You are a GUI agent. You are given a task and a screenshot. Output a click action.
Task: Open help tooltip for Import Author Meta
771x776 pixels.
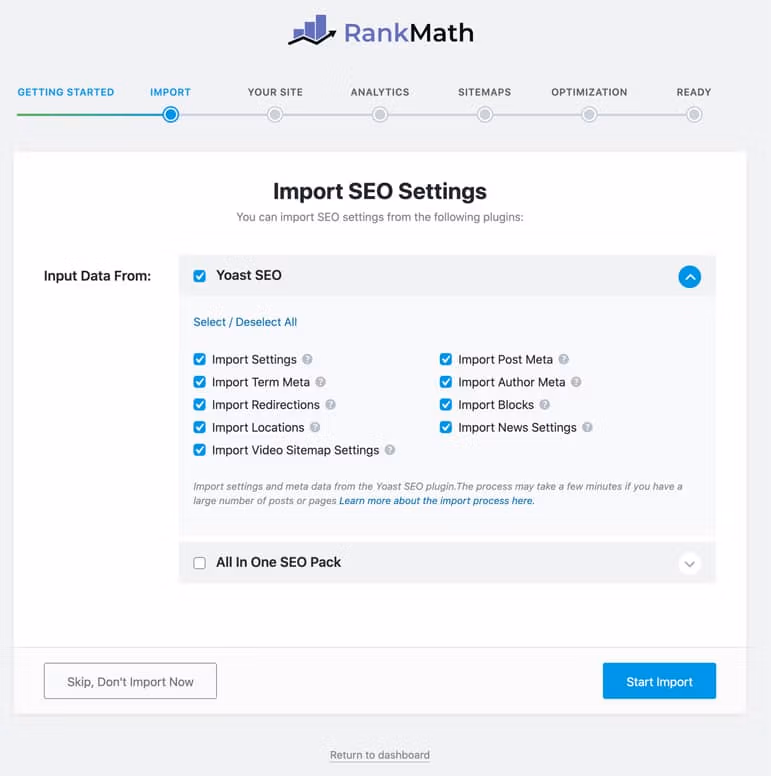pos(576,382)
